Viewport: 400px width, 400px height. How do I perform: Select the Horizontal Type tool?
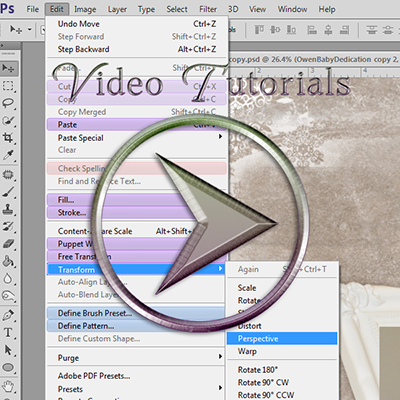[x=8, y=333]
